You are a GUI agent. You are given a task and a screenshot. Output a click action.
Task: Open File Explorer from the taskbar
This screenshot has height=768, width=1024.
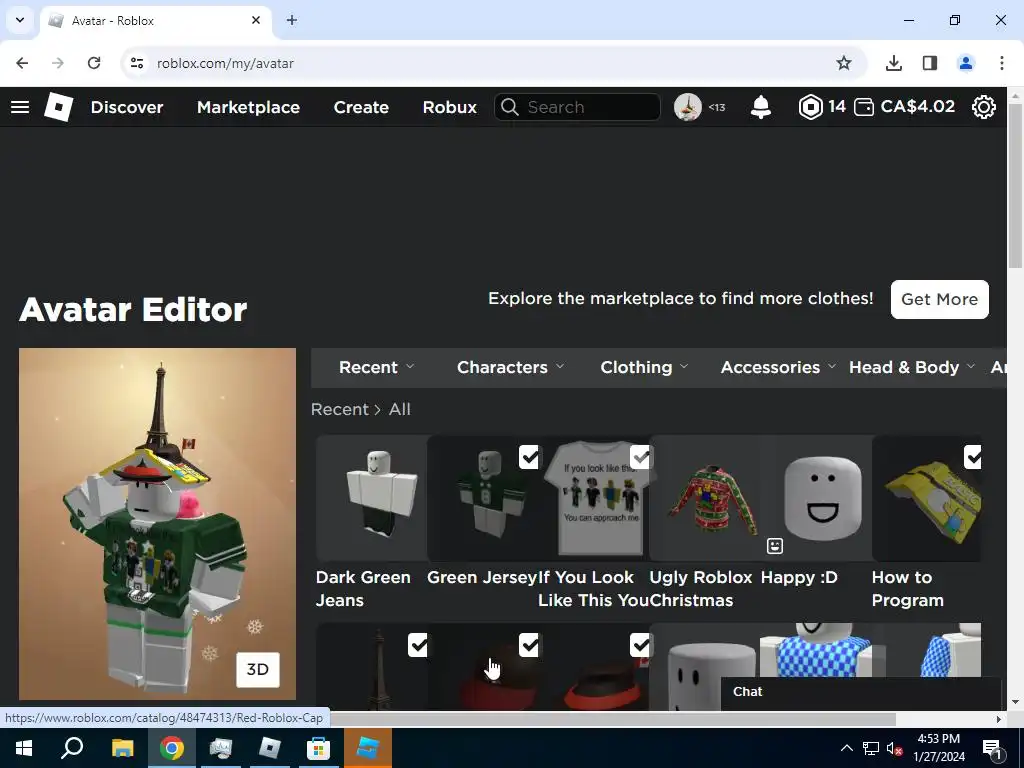[122, 748]
